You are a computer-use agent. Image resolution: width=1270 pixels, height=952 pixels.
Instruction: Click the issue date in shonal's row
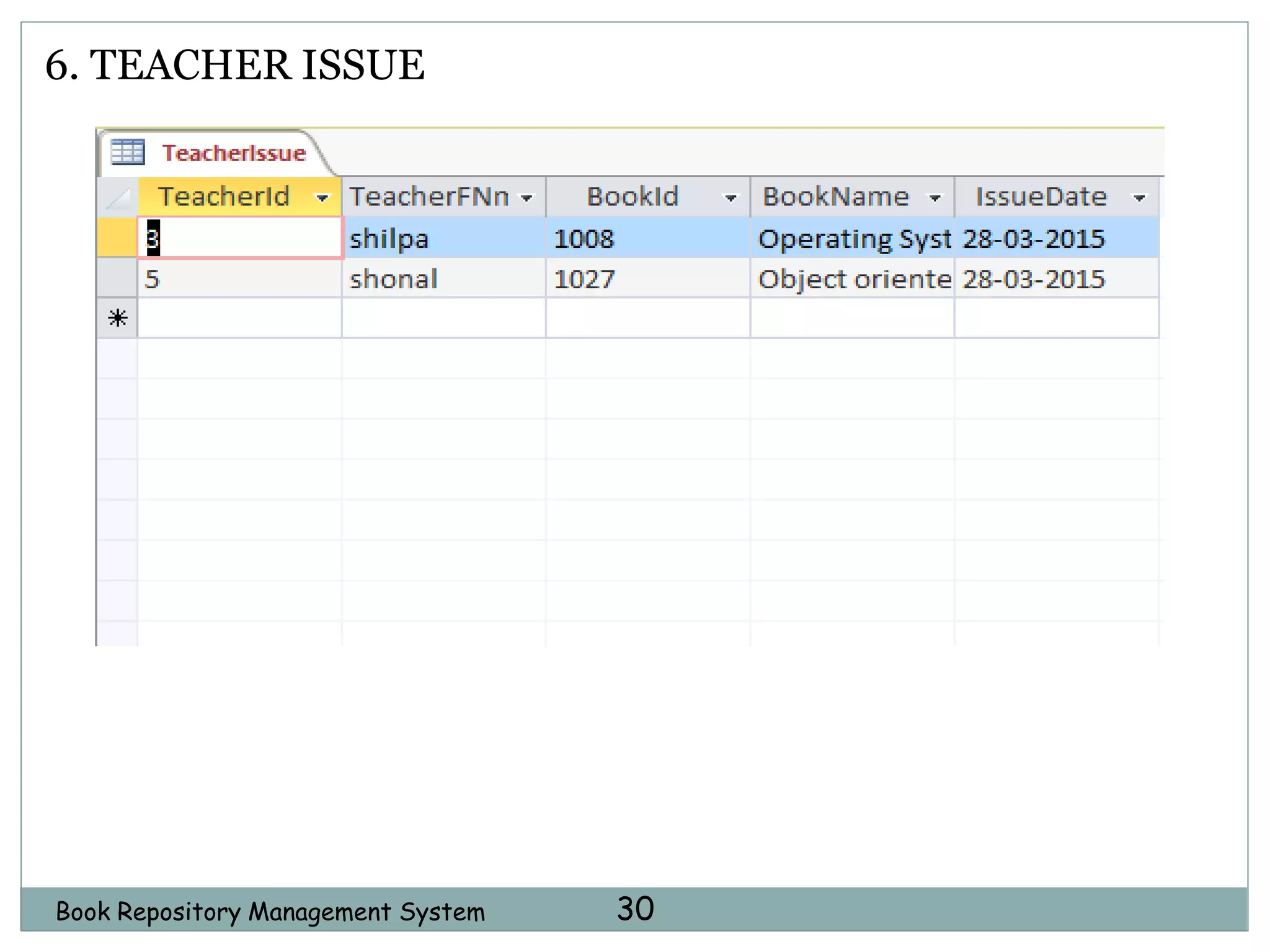pos(1057,278)
